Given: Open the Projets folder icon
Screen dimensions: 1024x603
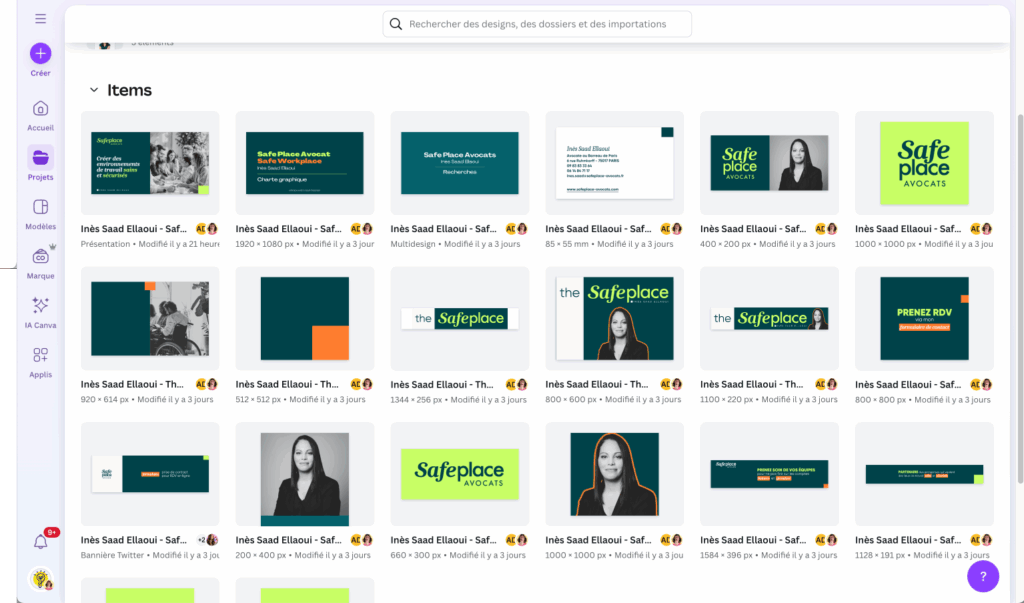Looking at the screenshot, I should coord(40,157).
